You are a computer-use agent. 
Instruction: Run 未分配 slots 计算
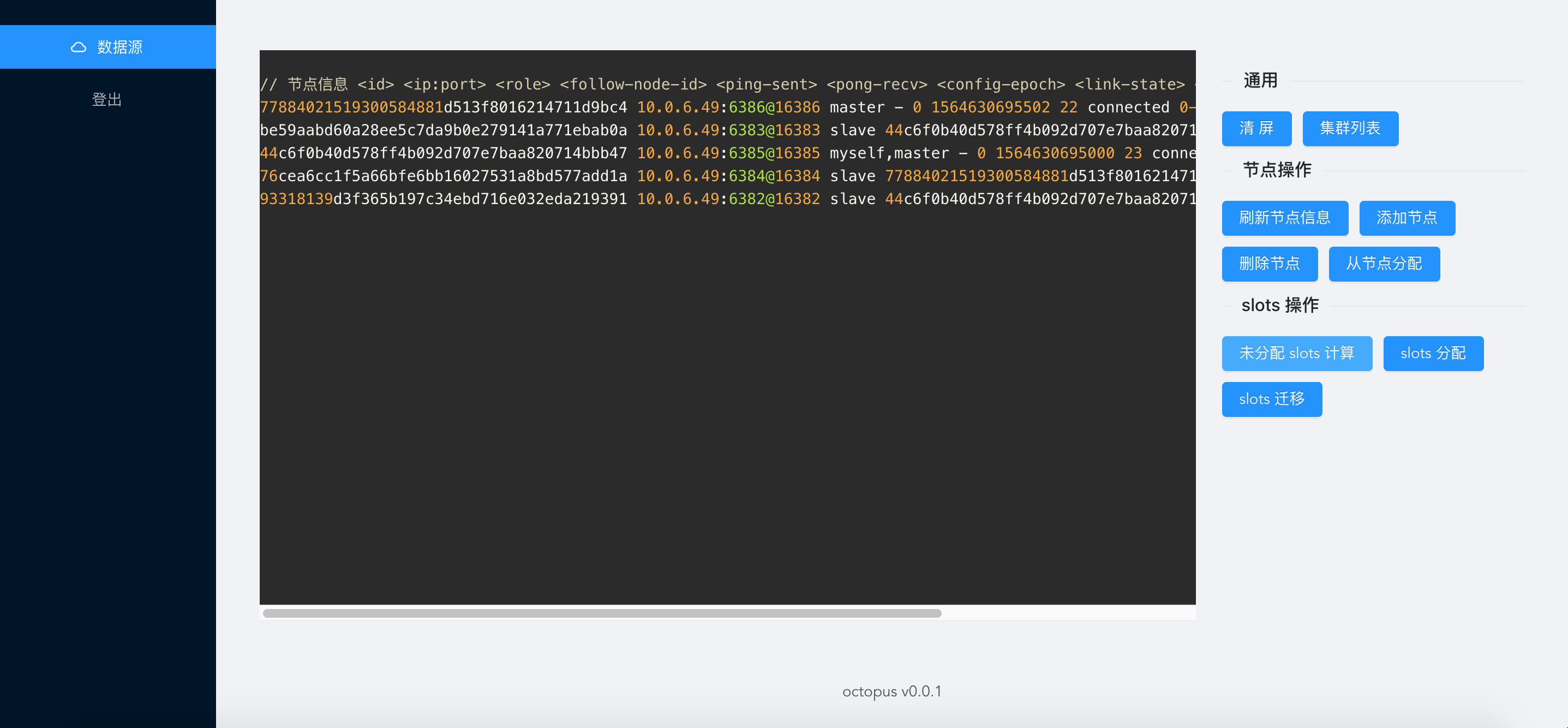point(1296,353)
